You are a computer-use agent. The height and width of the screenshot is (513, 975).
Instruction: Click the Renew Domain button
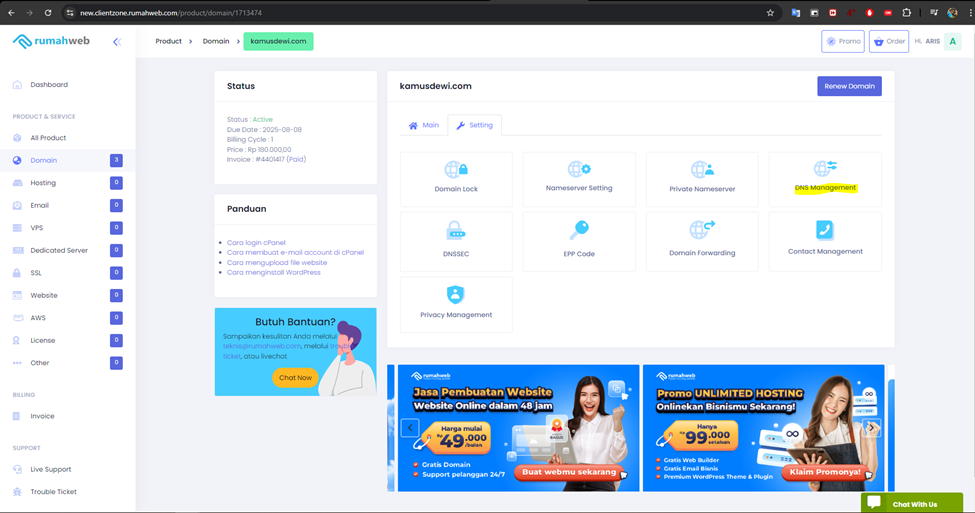tap(849, 86)
